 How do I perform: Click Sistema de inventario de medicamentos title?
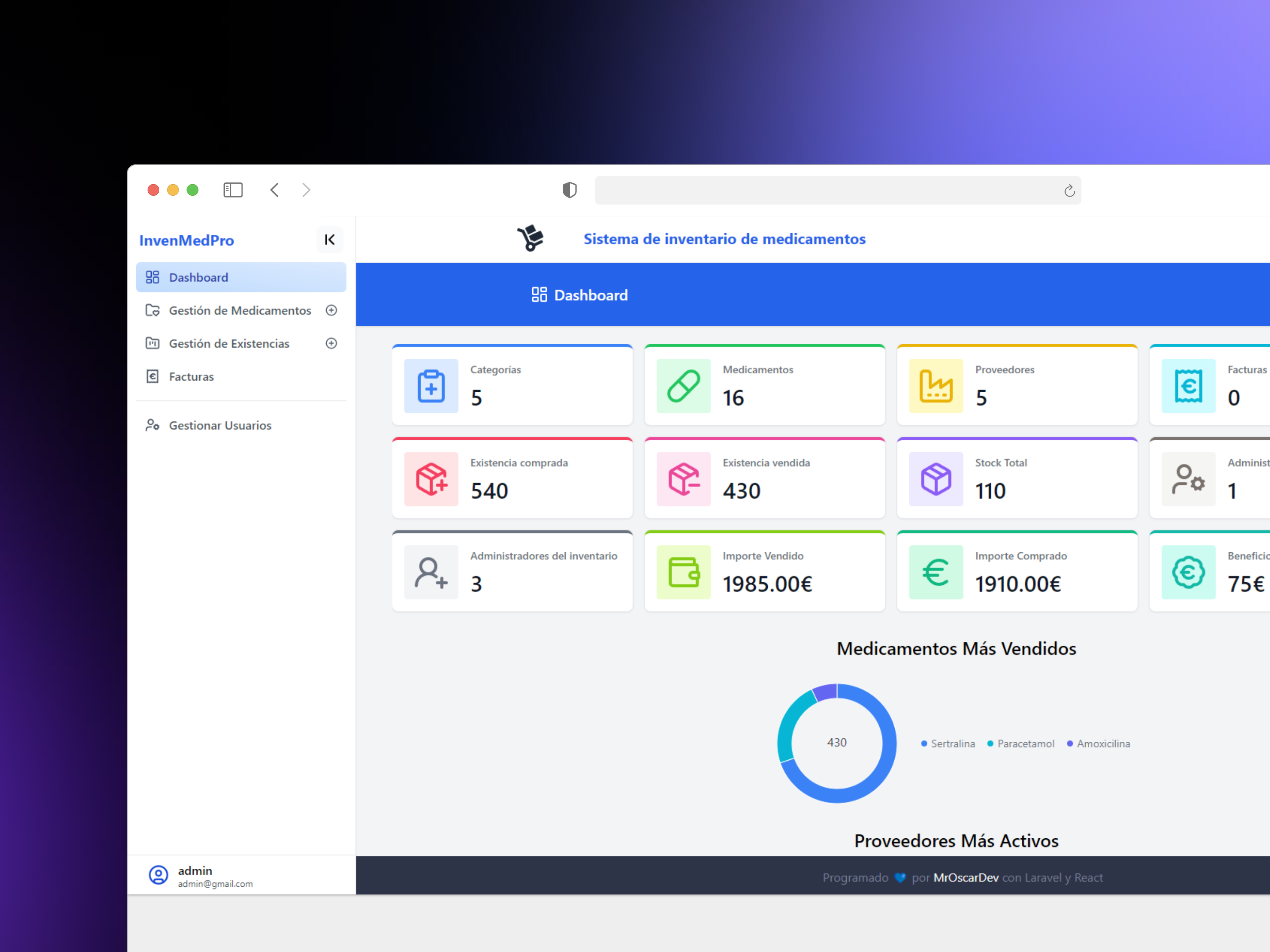click(x=725, y=239)
